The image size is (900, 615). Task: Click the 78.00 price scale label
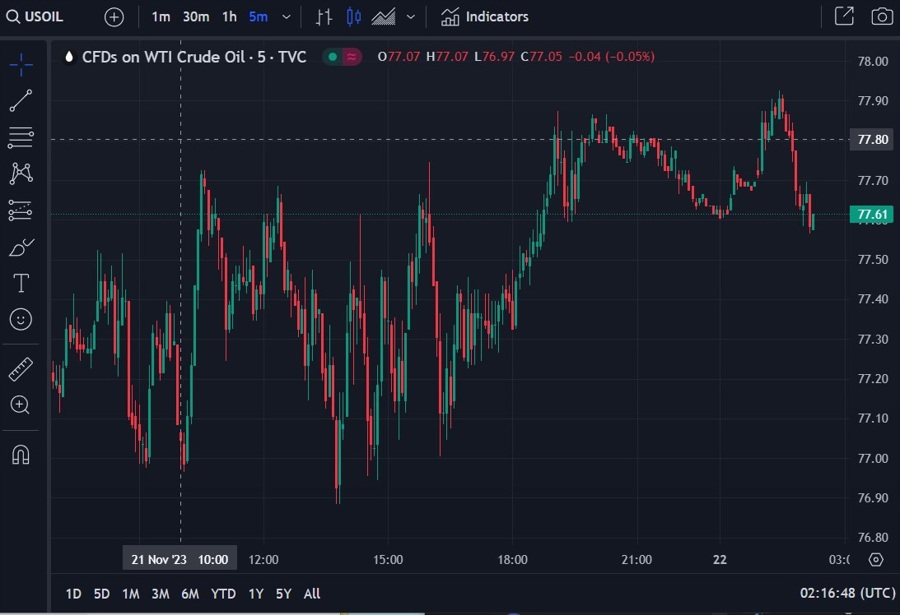point(872,61)
